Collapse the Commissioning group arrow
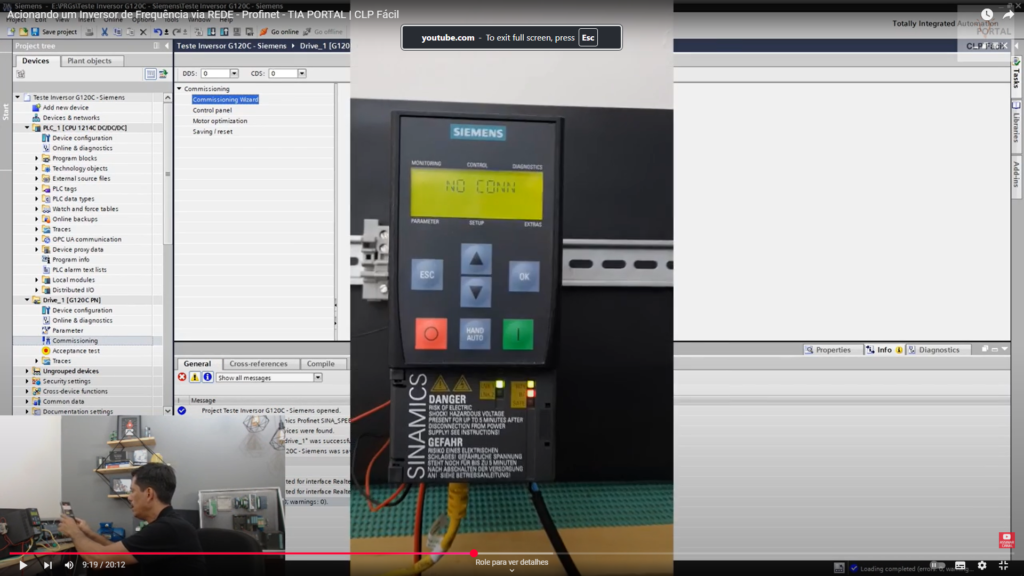 [179, 89]
